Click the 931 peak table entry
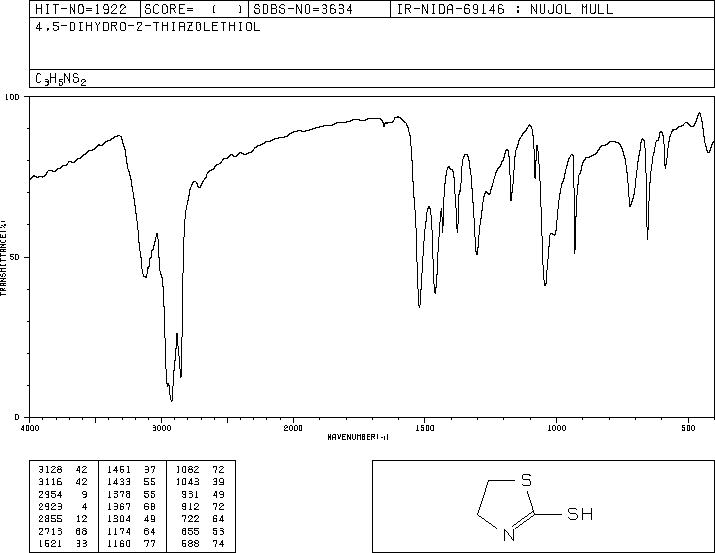The image size is (715, 553). pyautogui.click(x=202, y=494)
